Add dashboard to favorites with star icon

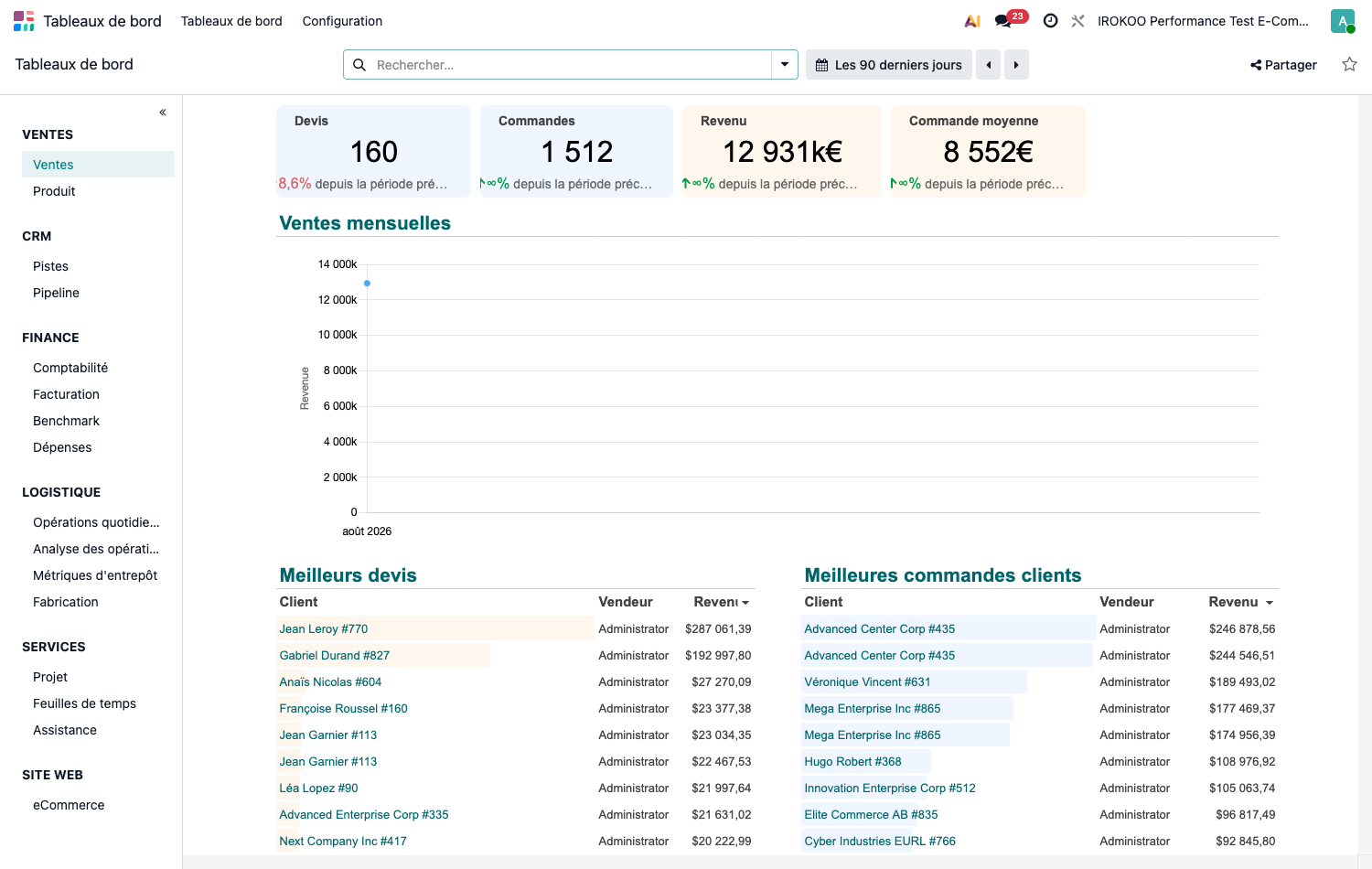(x=1349, y=64)
